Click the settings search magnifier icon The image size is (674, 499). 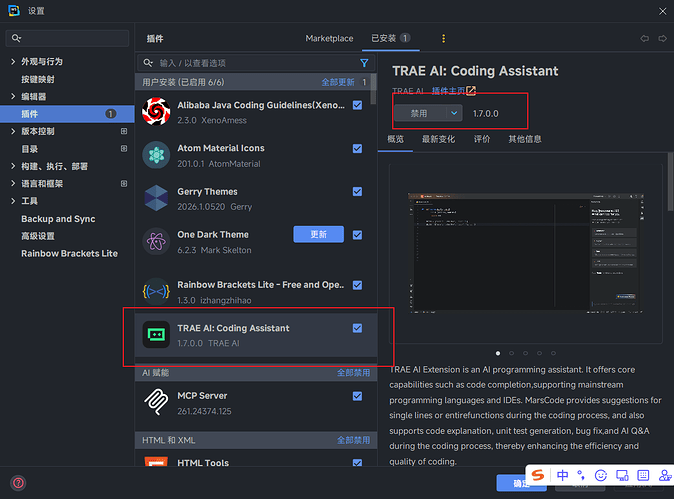(16, 38)
